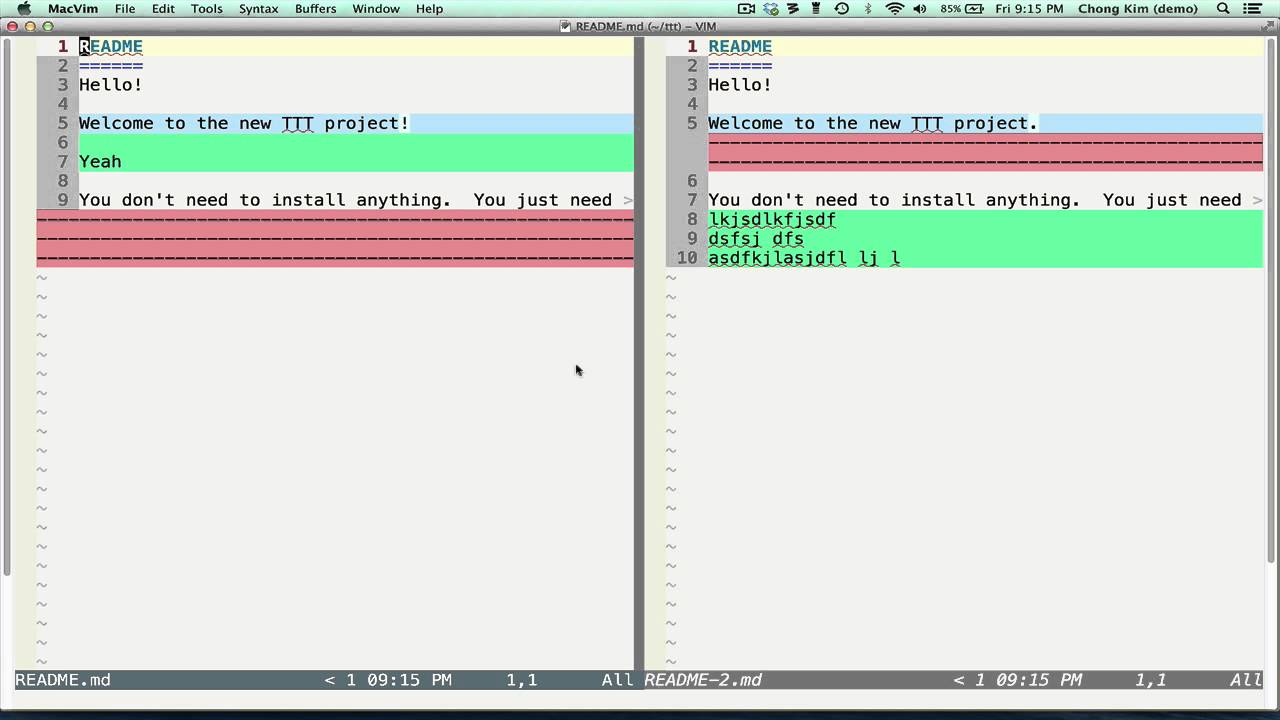Click the screen recording camera menu bar icon
The image size is (1280, 720).
(x=746, y=9)
